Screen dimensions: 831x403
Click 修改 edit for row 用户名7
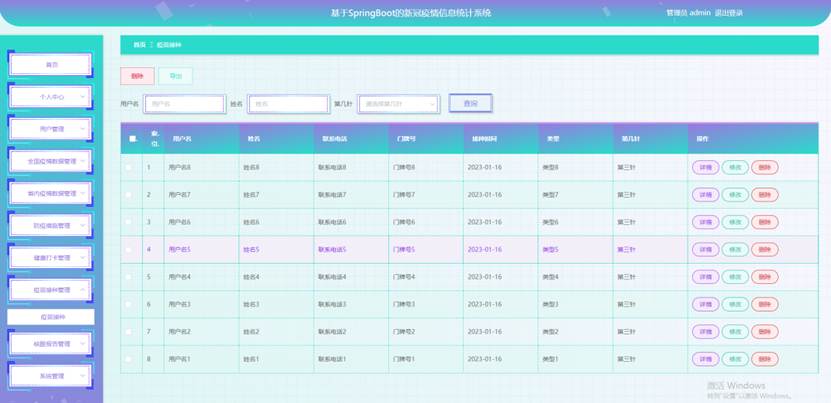[x=735, y=195]
